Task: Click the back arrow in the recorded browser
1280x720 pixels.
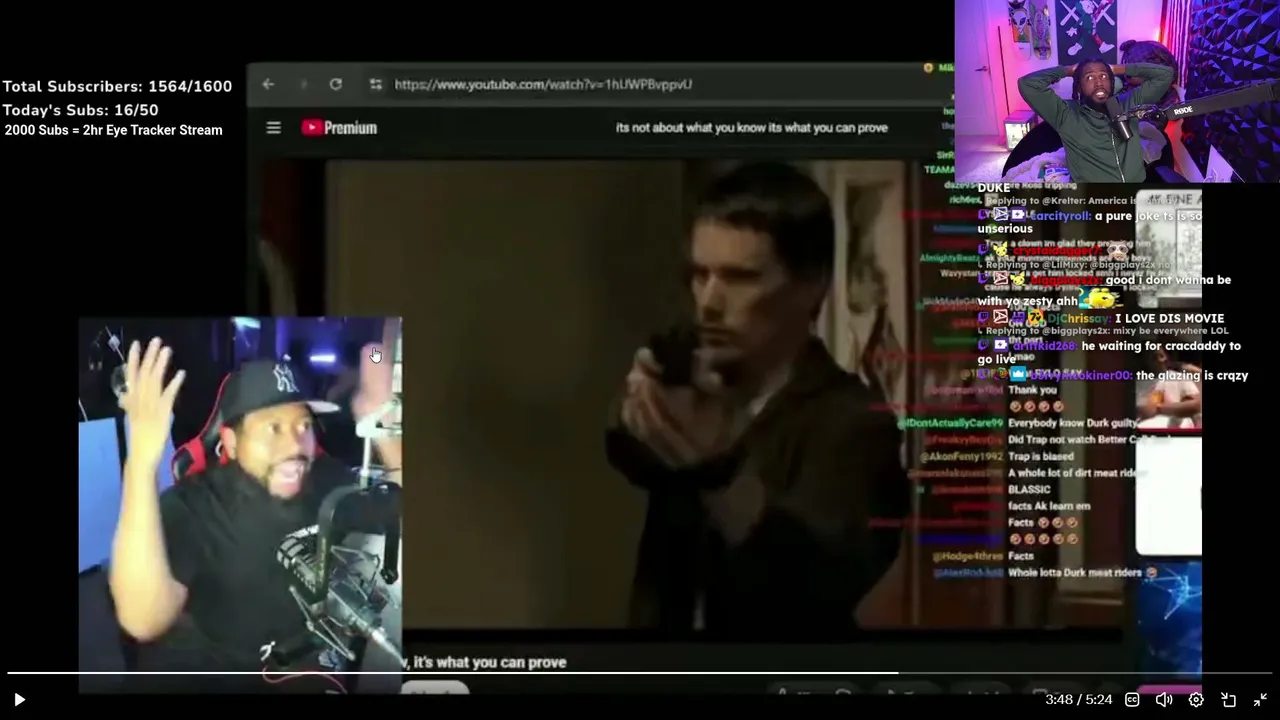Action: pyautogui.click(x=268, y=85)
